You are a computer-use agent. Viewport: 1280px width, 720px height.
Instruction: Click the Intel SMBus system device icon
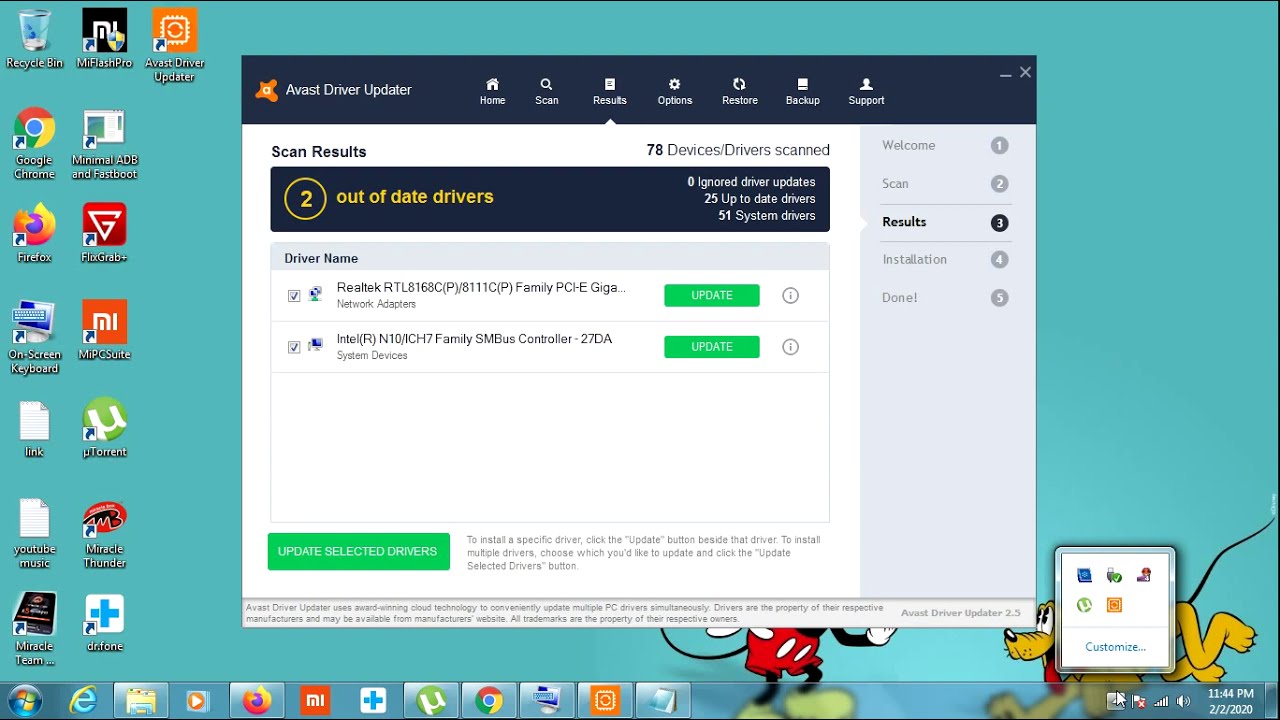tap(315, 346)
